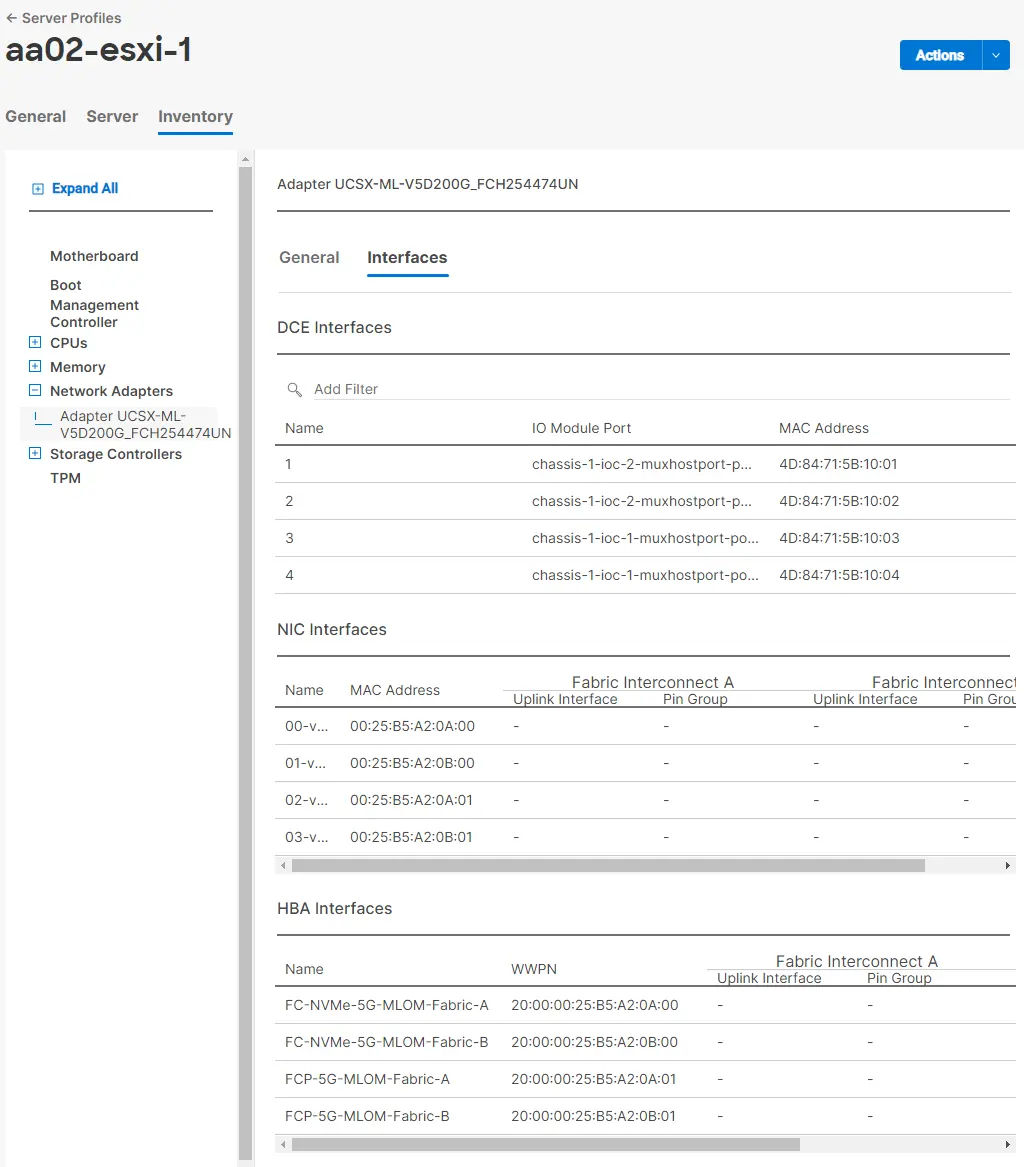Click the Actions button
This screenshot has width=1024, height=1167.
[940, 55]
